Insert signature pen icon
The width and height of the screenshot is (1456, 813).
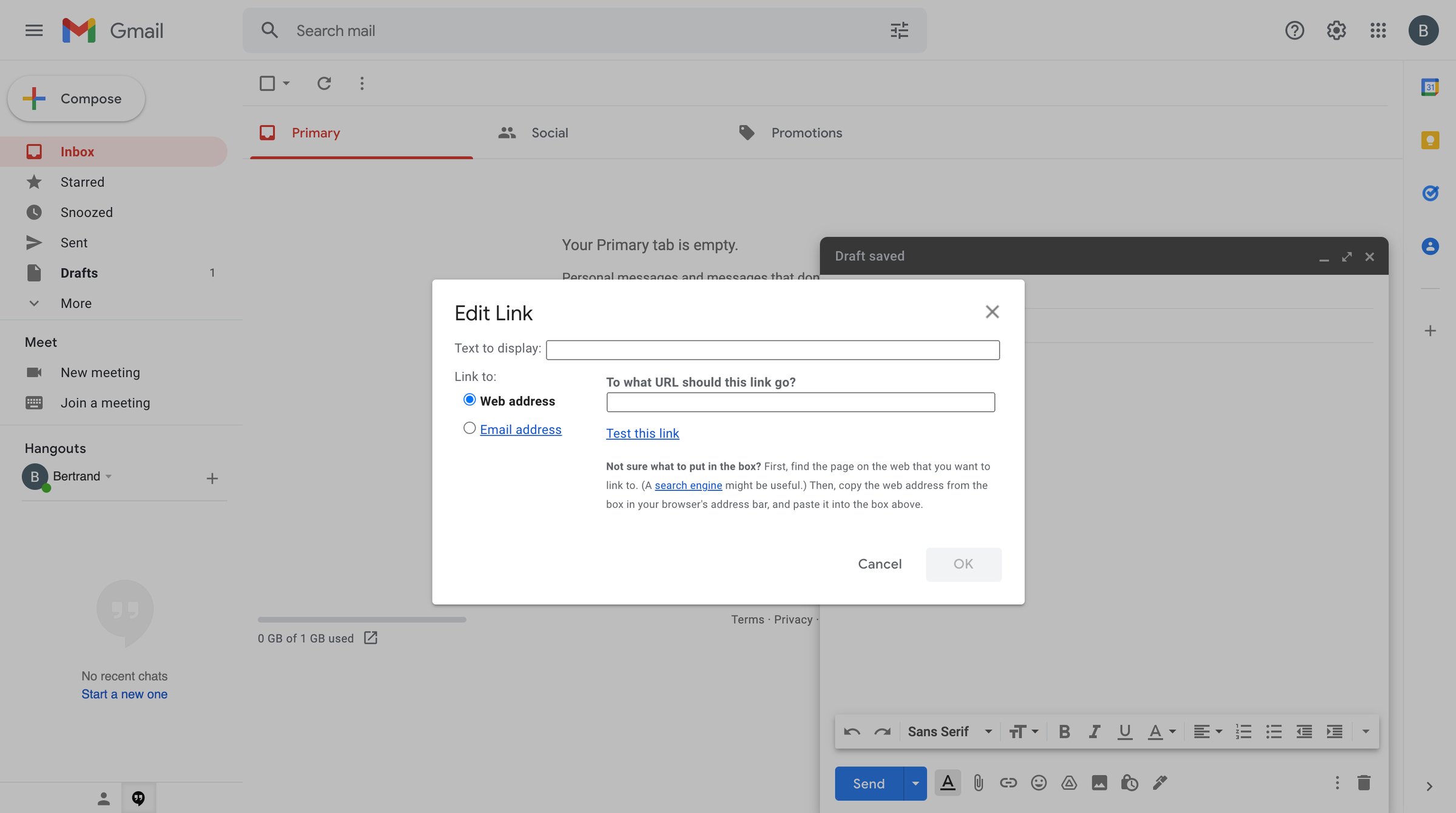click(1159, 783)
